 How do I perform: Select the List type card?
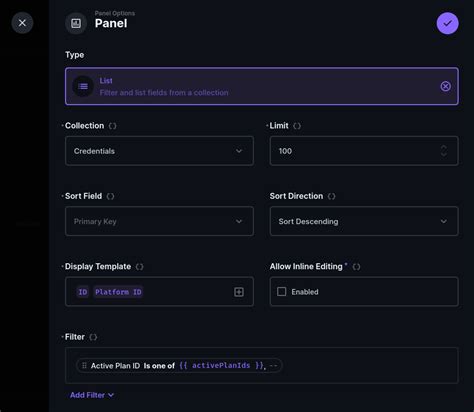coord(262,86)
